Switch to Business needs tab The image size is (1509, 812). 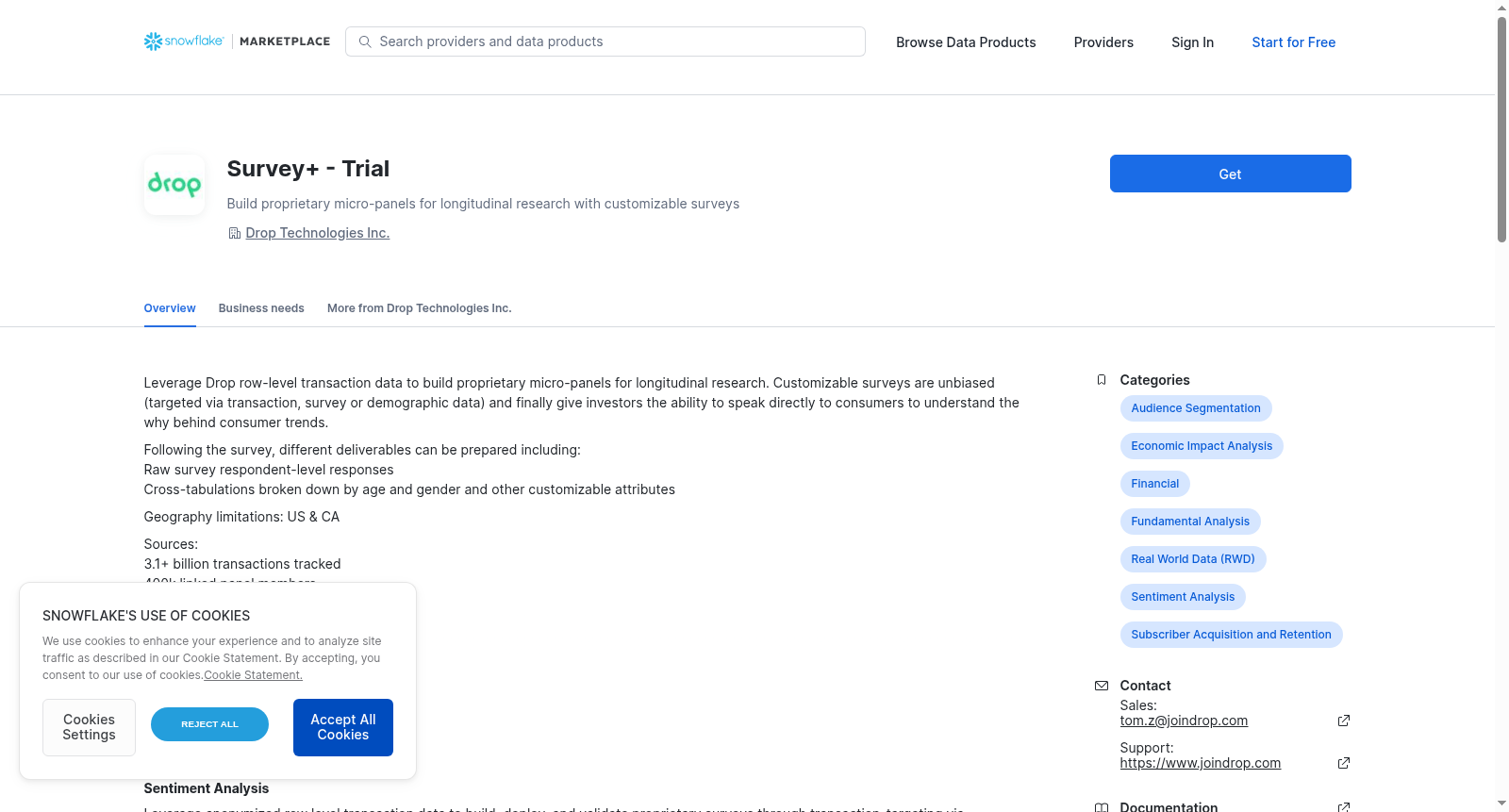261,308
